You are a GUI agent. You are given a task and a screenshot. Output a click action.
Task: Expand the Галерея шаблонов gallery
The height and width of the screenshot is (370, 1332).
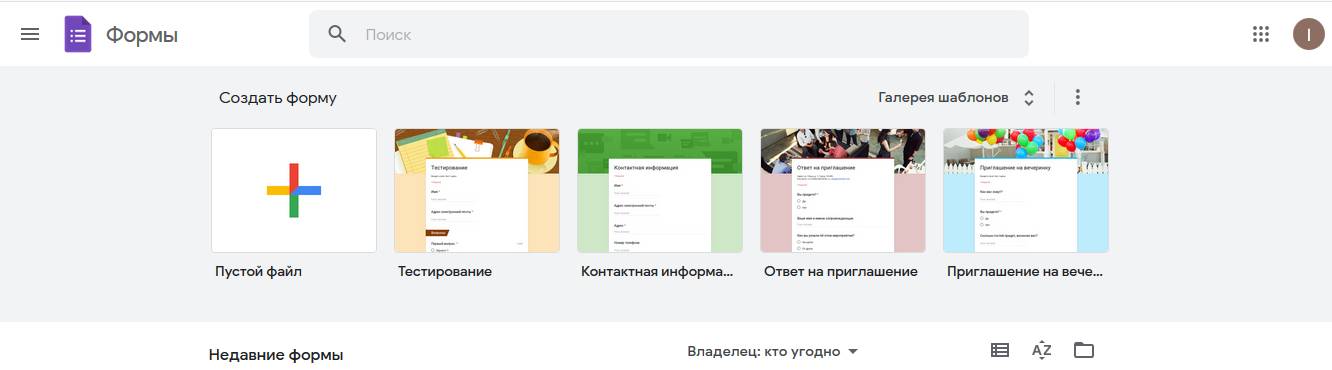[x=956, y=98]
